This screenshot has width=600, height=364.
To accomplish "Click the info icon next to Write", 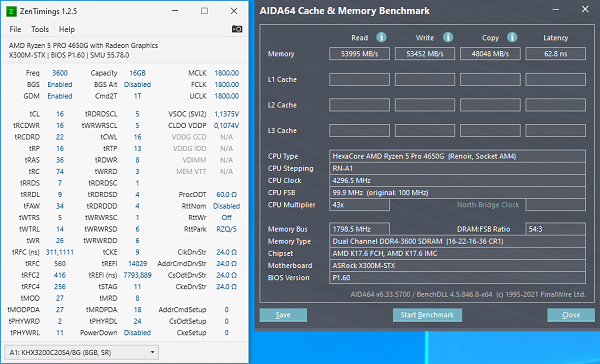I will pos(448,37).
